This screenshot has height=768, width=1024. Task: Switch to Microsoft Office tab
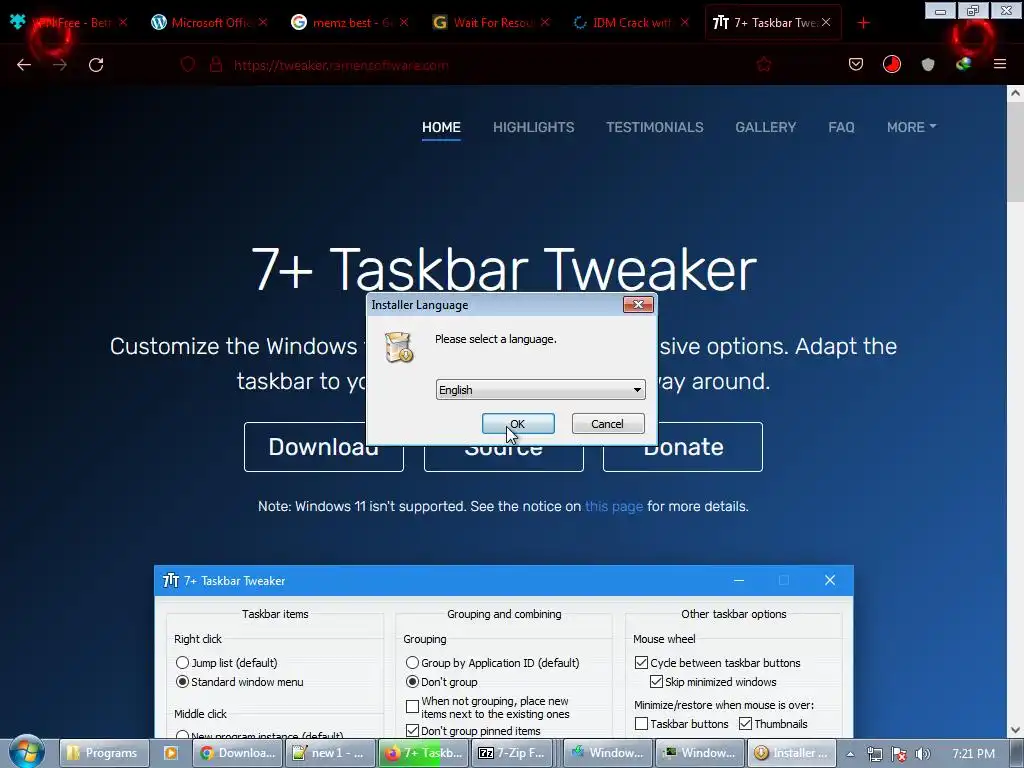(210, 23)
